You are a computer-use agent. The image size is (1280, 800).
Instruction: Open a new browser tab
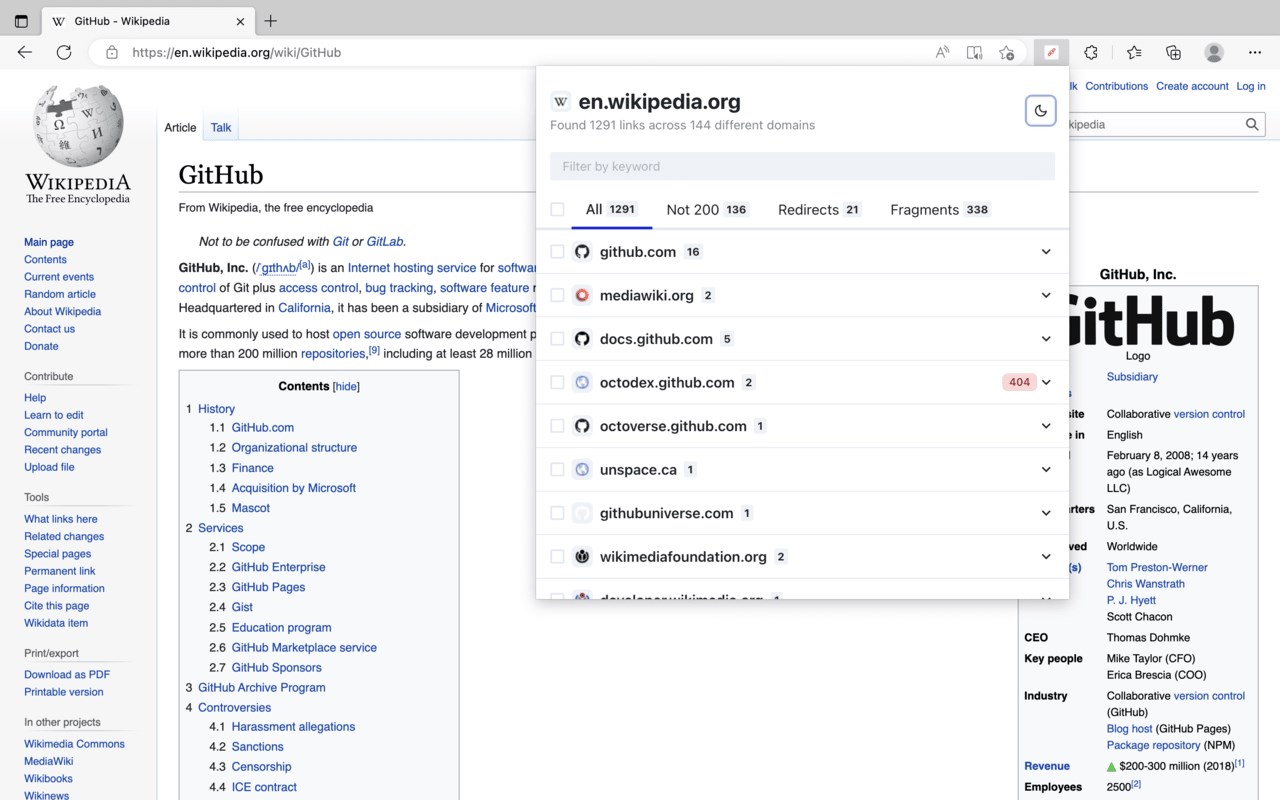point(270,21)
